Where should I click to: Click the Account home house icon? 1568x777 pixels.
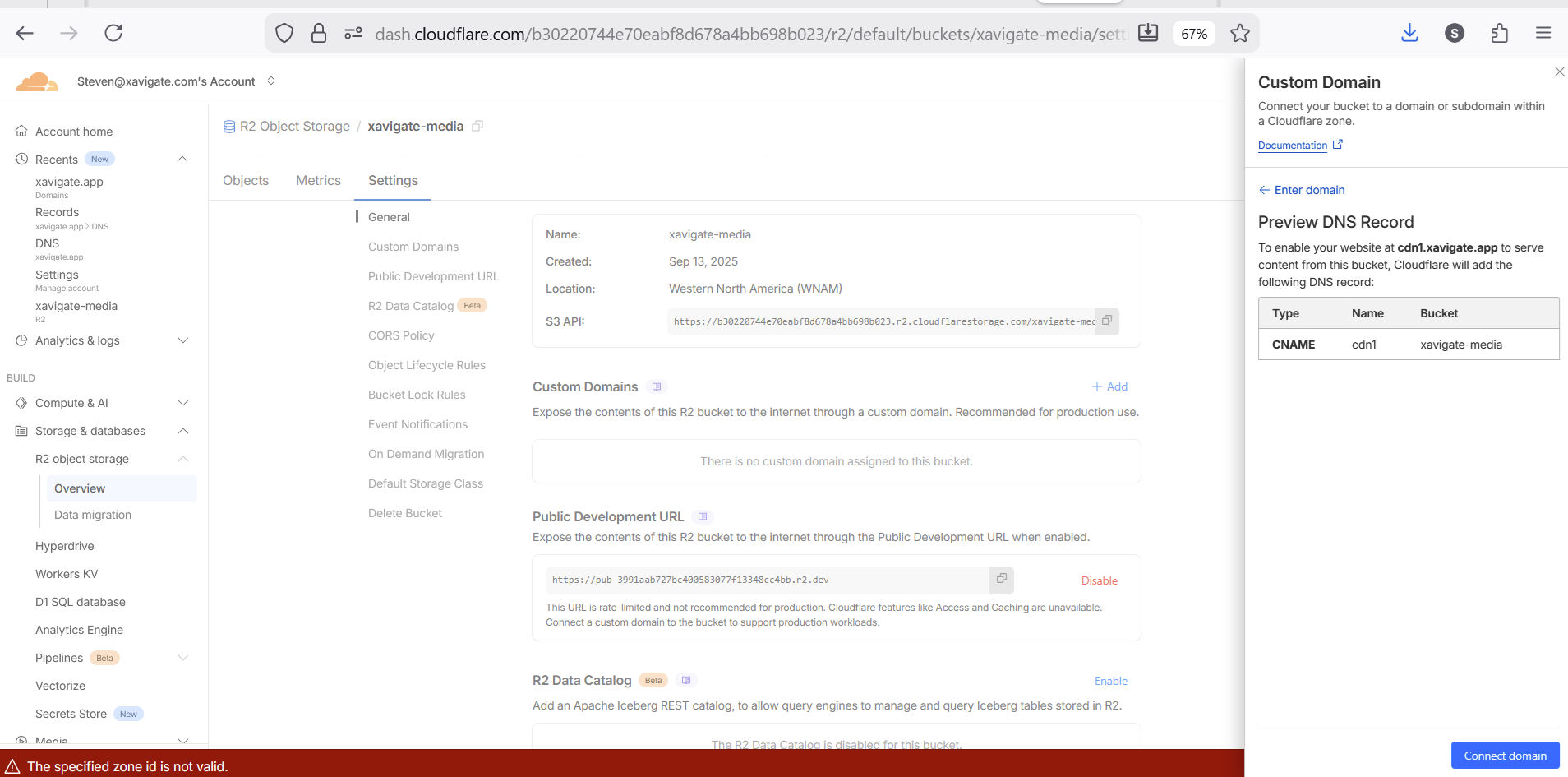click(x=21, y=131)
